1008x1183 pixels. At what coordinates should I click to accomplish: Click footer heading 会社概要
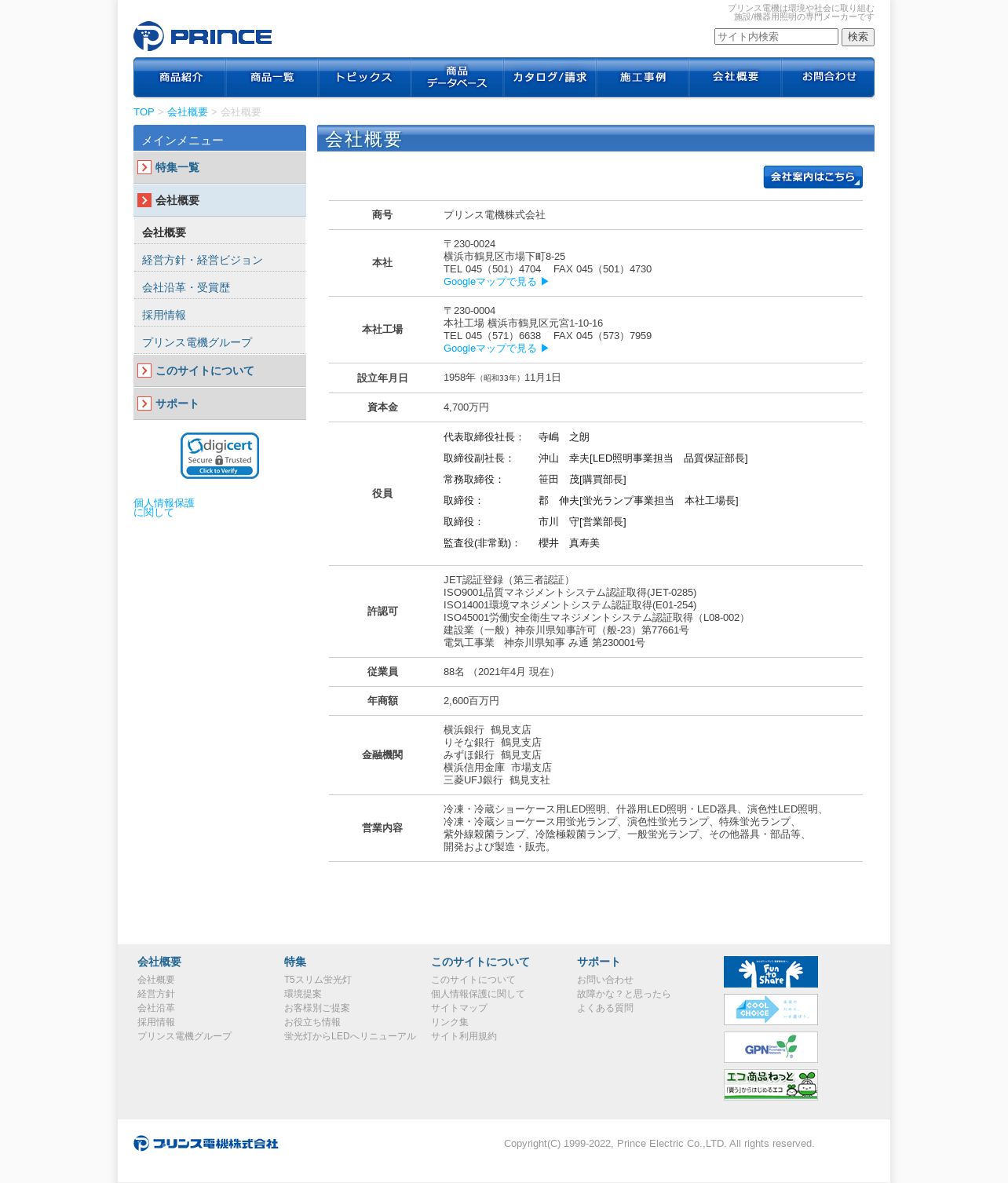click(x=159, y=962)
